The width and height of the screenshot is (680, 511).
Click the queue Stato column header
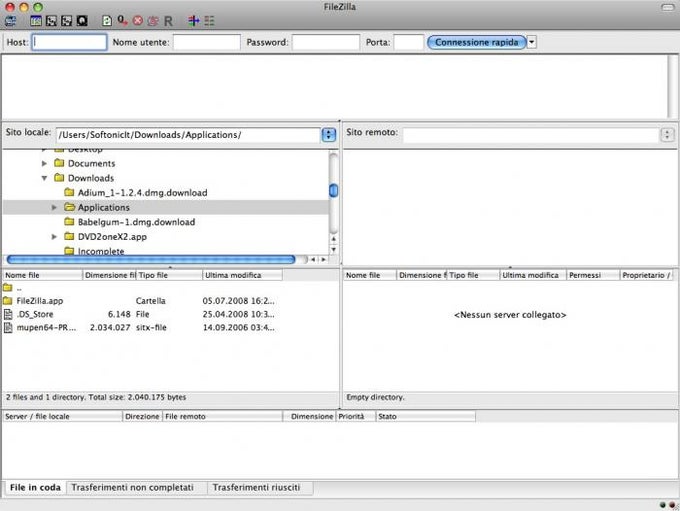425,416
